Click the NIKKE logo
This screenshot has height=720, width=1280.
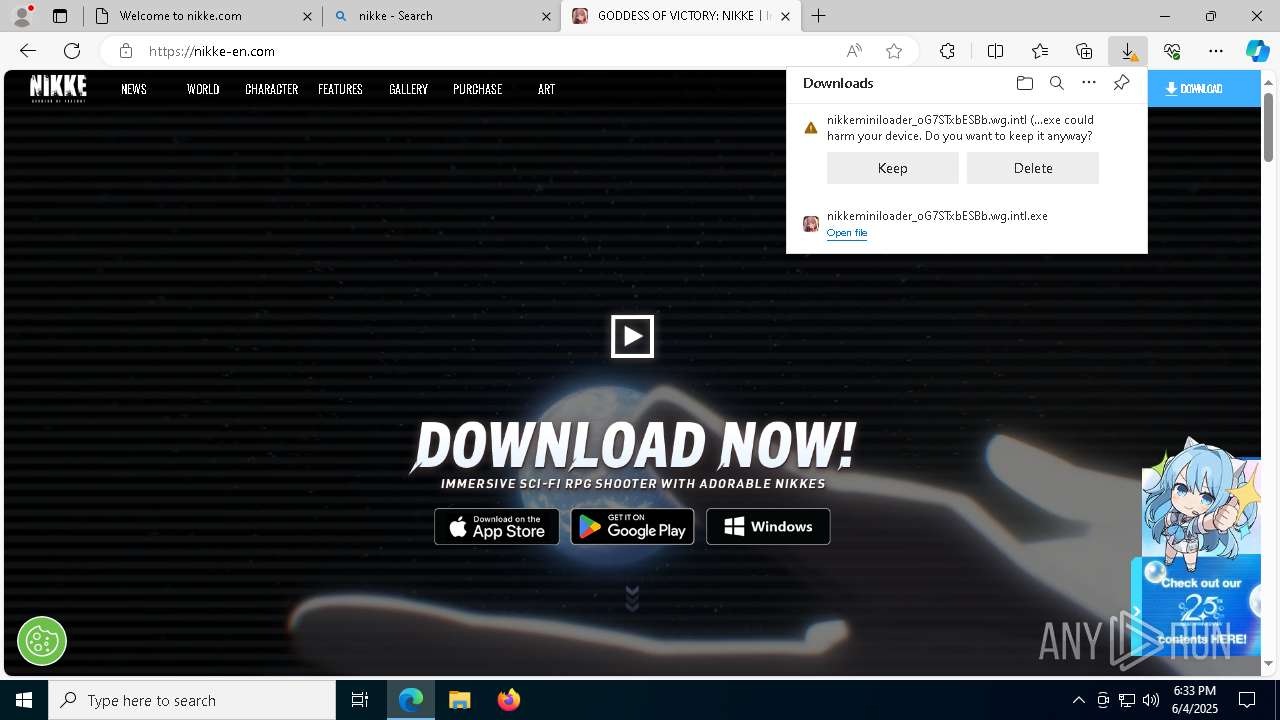[58, 88]
